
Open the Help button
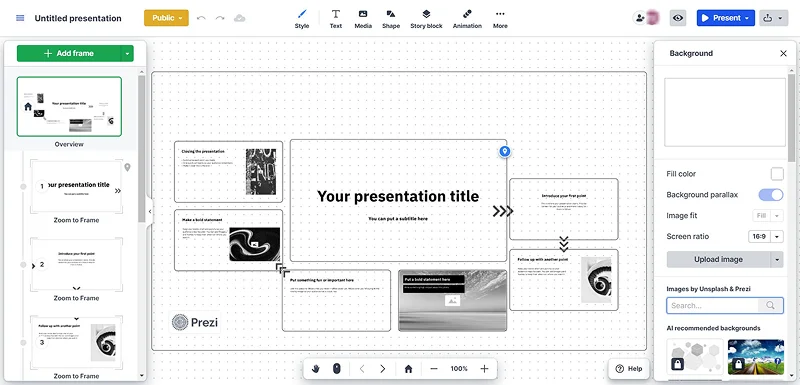(x=629, y=369)
